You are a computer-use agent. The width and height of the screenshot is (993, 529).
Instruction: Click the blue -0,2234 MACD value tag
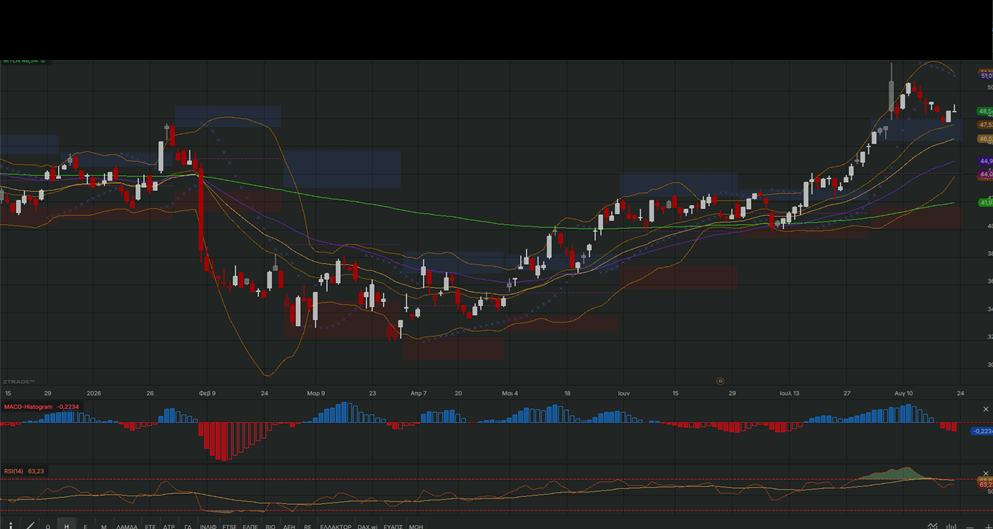(x=982, y=431)
